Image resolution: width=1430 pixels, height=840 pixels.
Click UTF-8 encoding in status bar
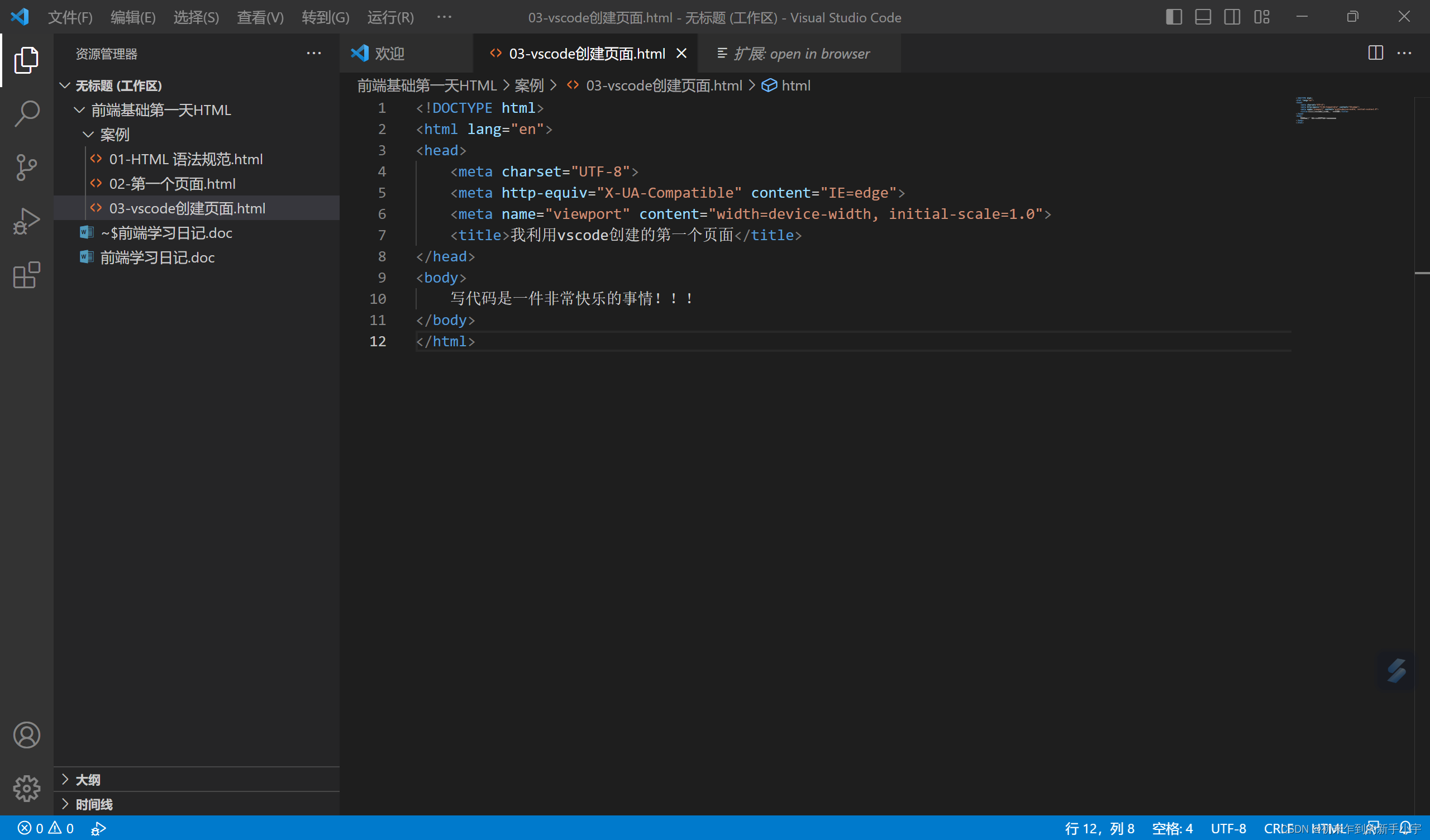tap(1228, 828)
